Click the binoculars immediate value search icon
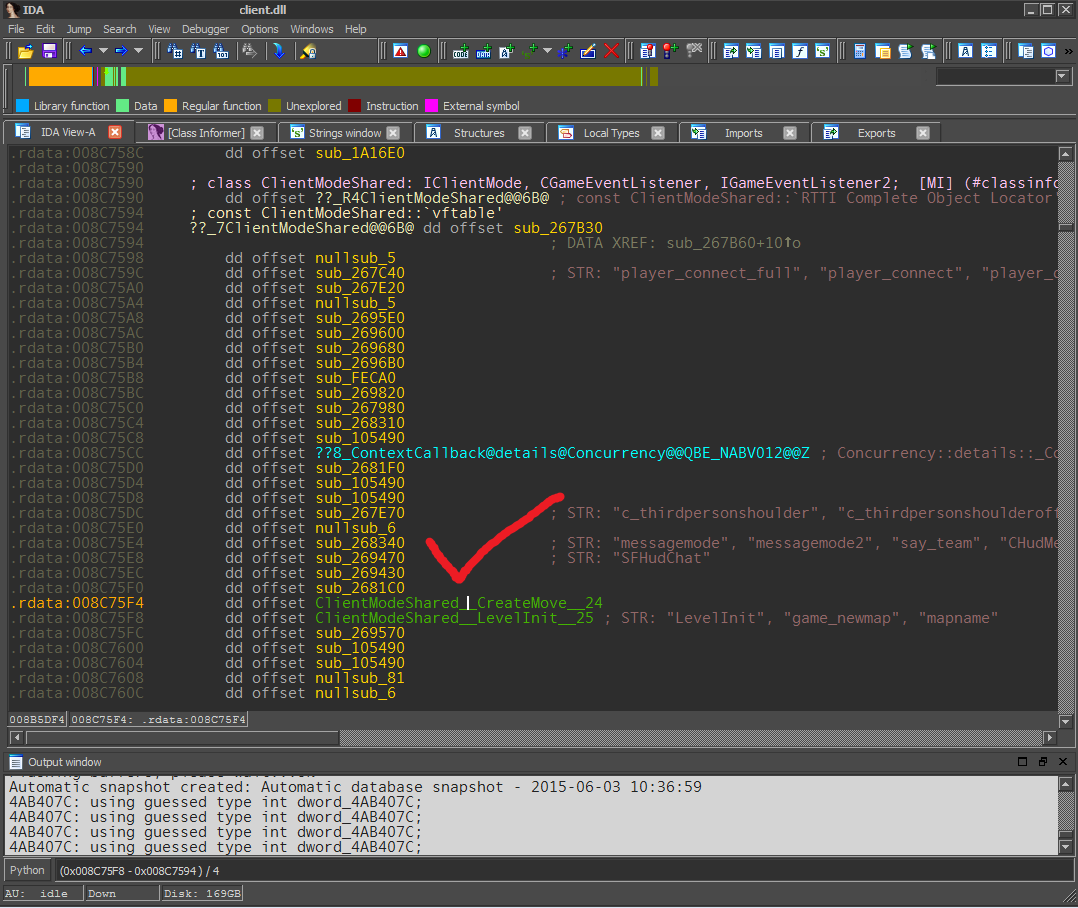The width and height of the screenshot is (1078, 908). coord(175,52)
